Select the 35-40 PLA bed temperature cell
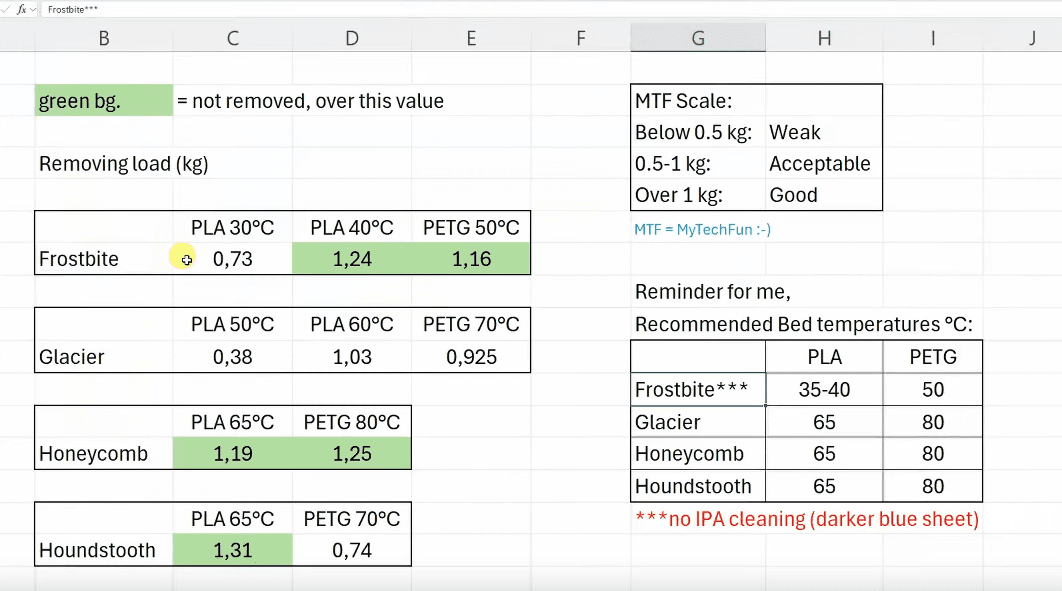The height and width of the screenshot is (591, 1062). pyautogui.click(x=824, y=390)
